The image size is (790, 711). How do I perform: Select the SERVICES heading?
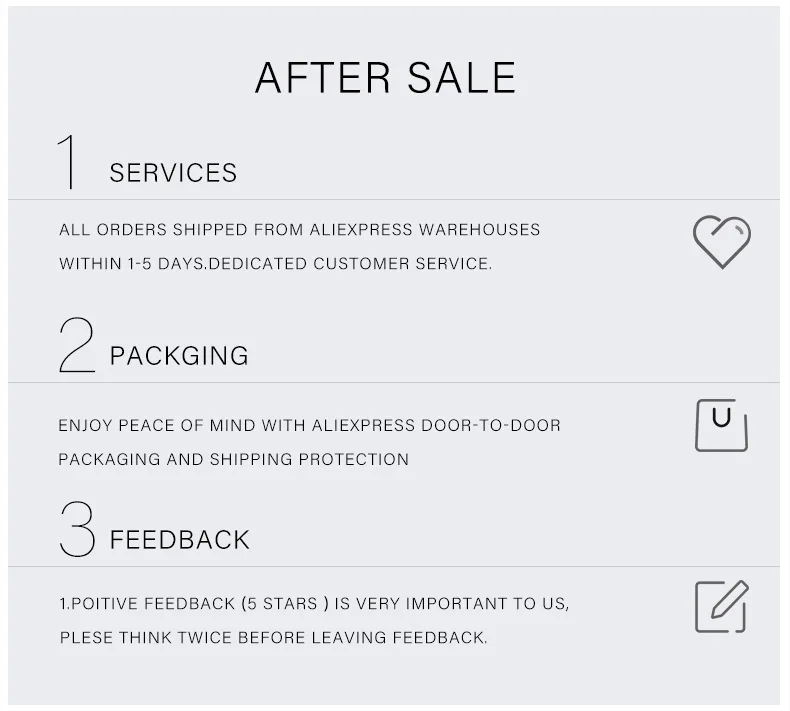click(173, 173)
